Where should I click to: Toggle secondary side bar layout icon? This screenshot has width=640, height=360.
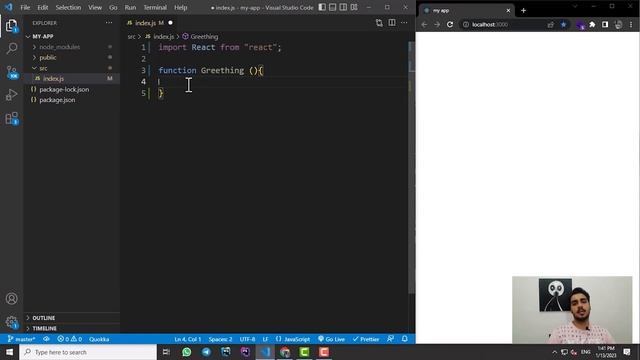[x=343, y=7]
